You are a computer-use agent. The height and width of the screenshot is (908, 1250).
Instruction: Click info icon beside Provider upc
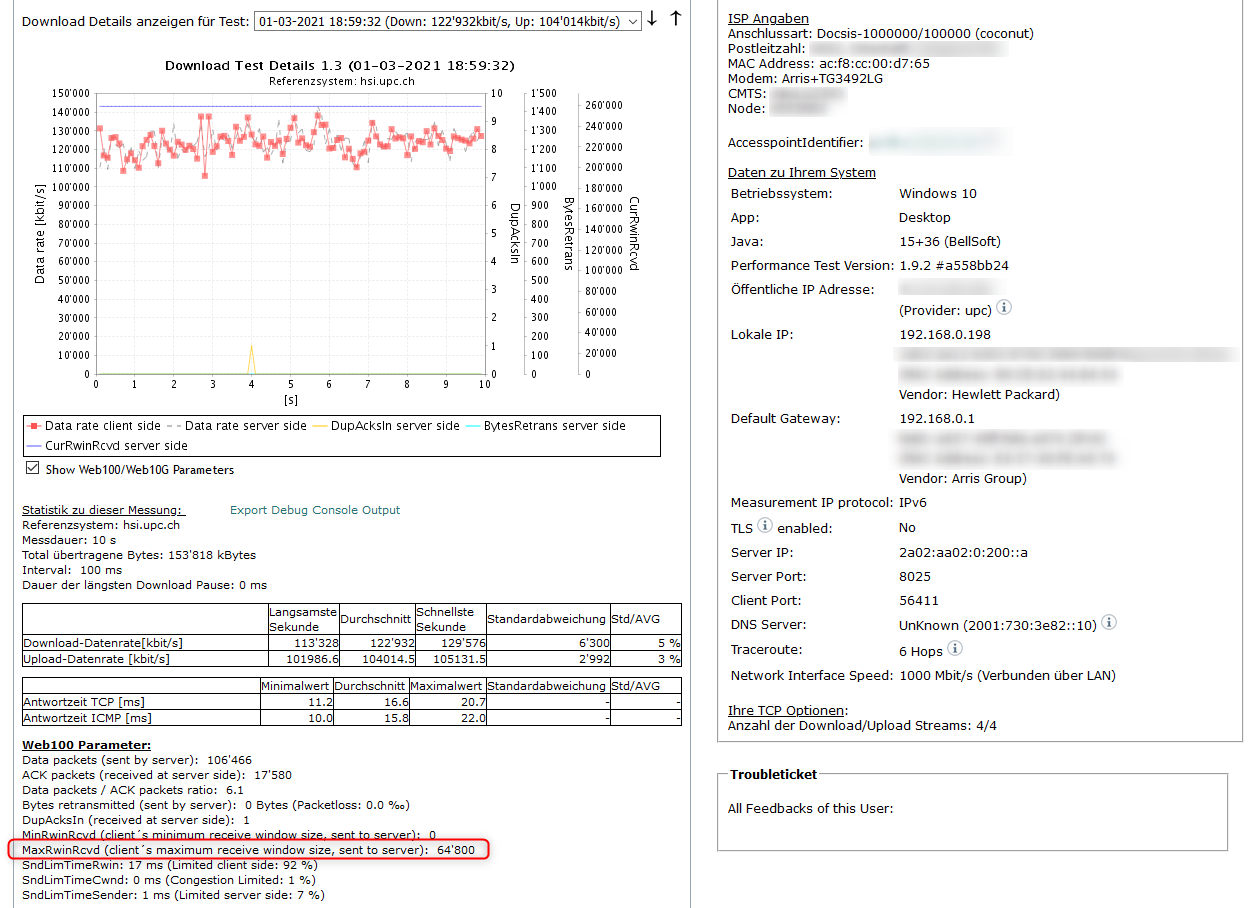[1004, 308]
